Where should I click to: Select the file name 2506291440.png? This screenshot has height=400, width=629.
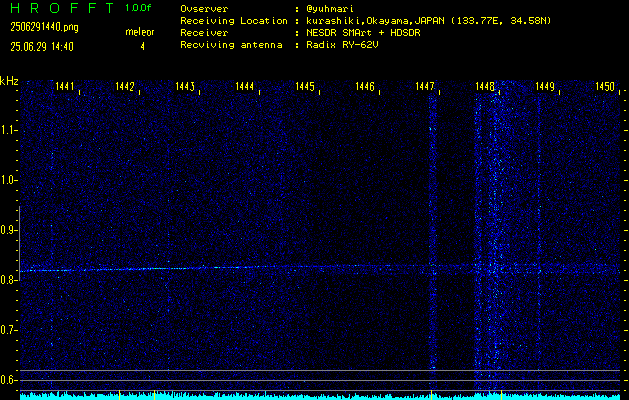pyautogui.click(x=44, y=27)
